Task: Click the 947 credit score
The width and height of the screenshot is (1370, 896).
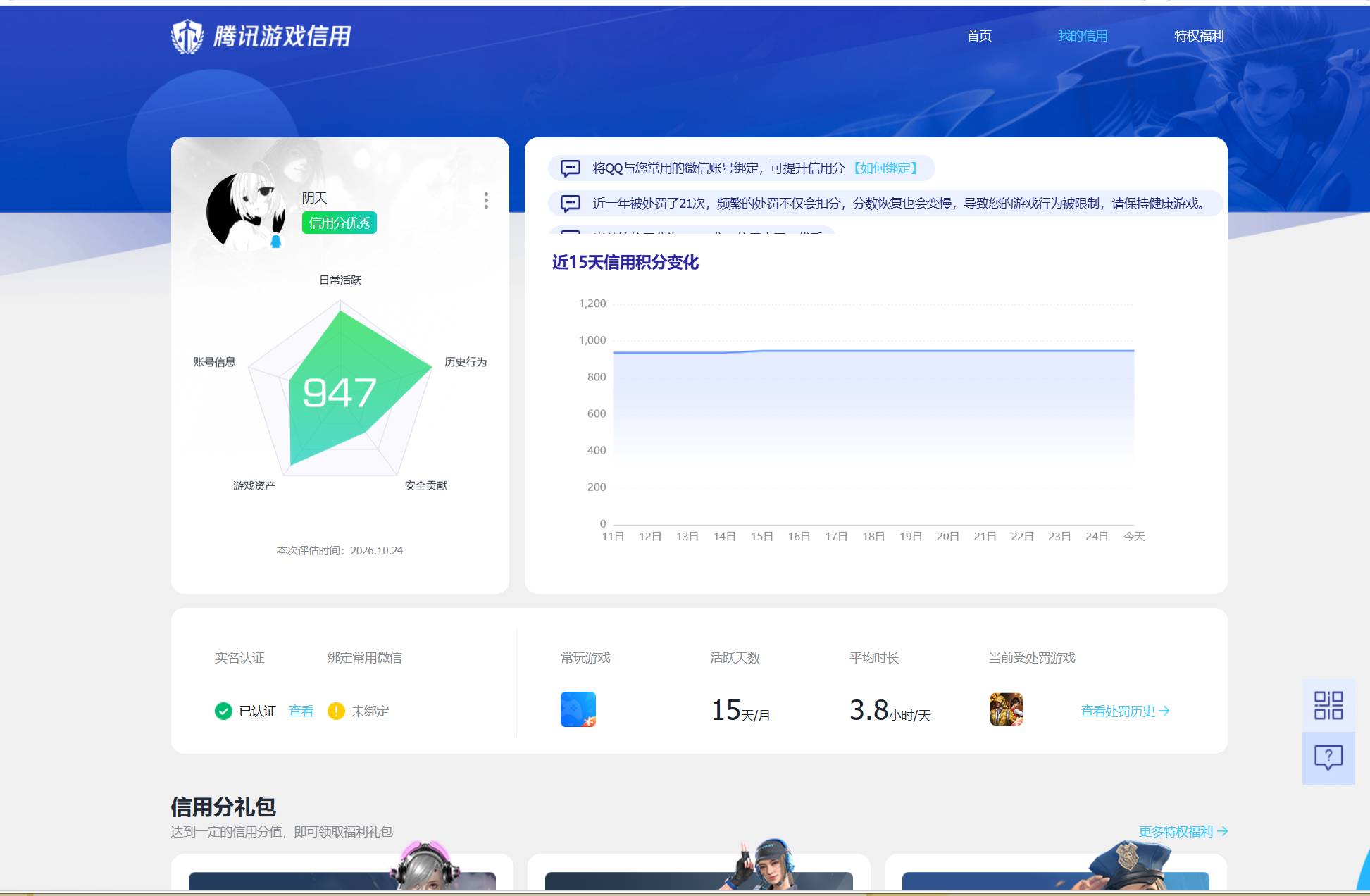Action: click(340, 393)
